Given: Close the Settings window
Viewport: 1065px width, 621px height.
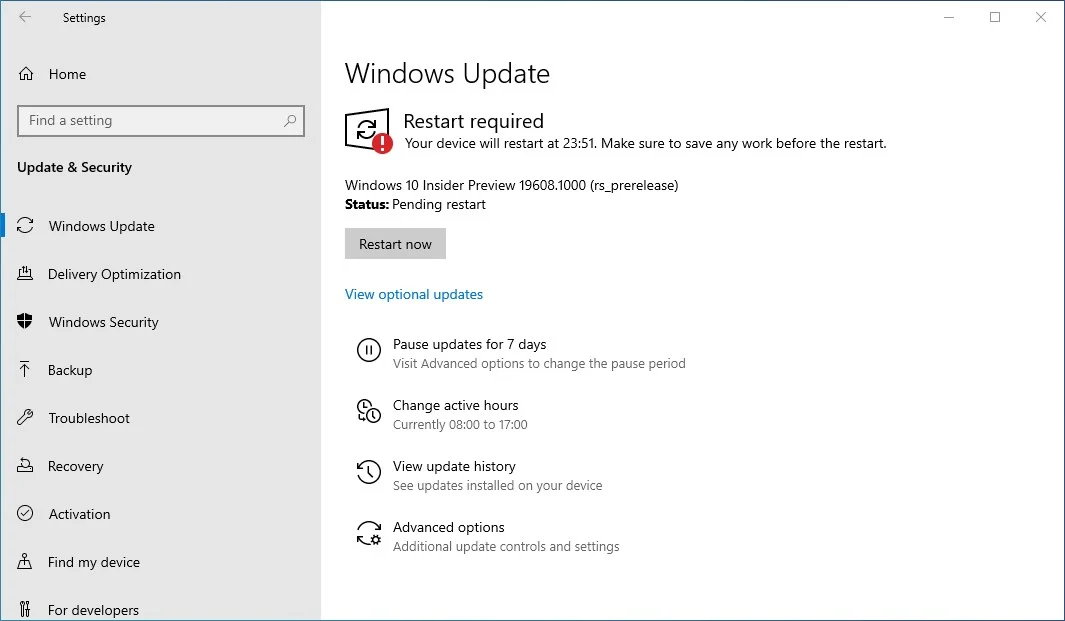Looking at the screenshot, I should tap(1041, 18).
